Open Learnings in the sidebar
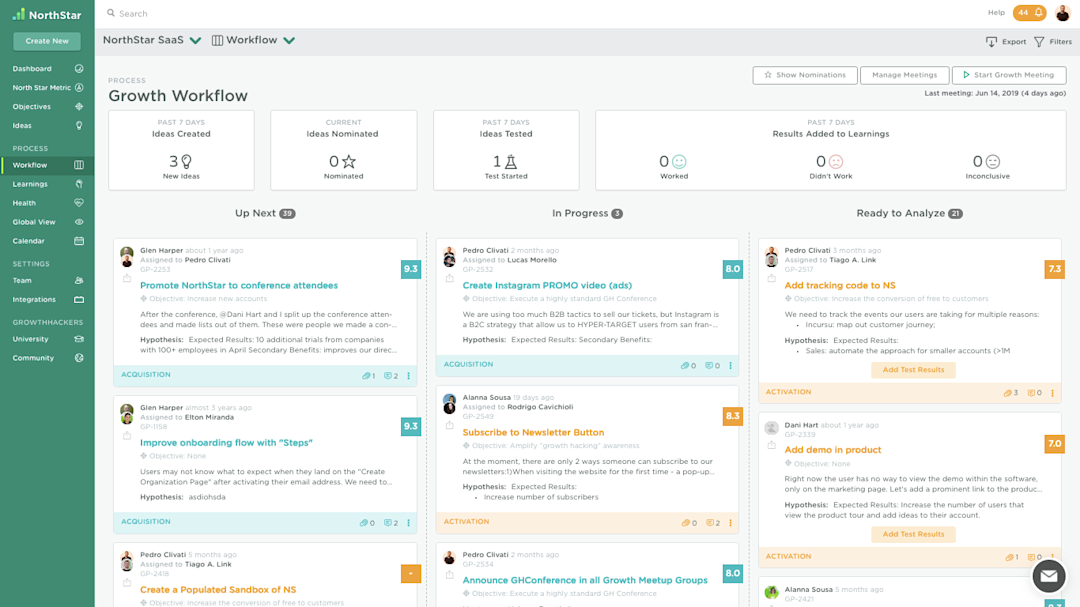The width and height of the screenshot is (1080, 607). pyautogui.click(x=48, y=184)
